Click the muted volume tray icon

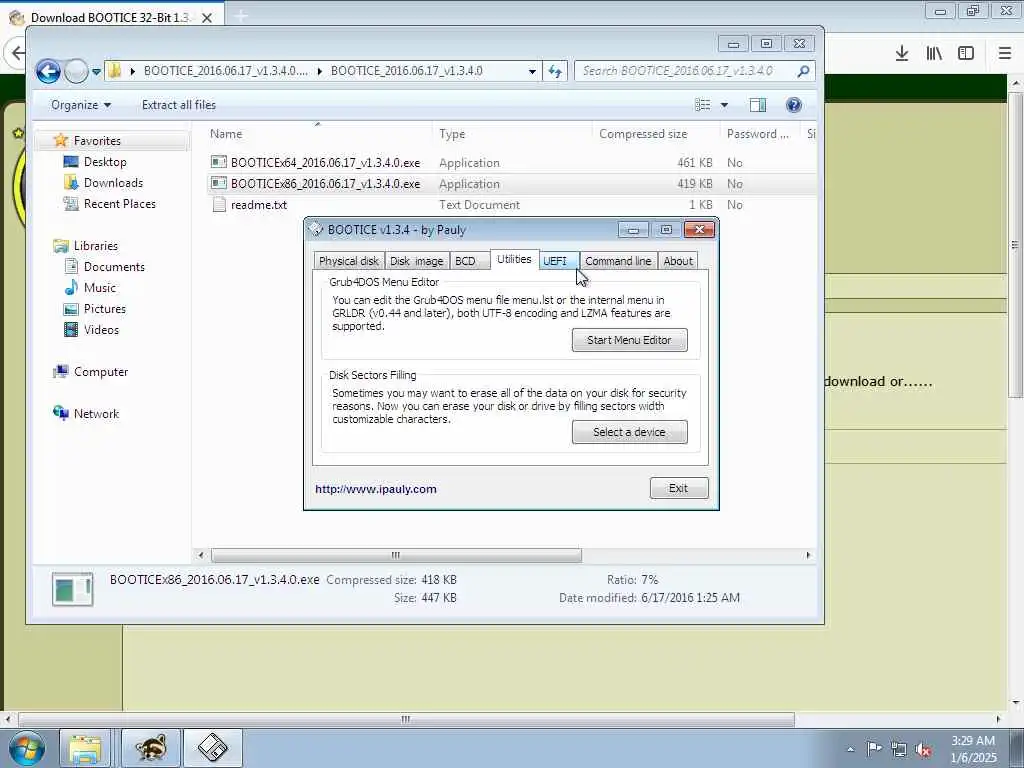(923, 750)
